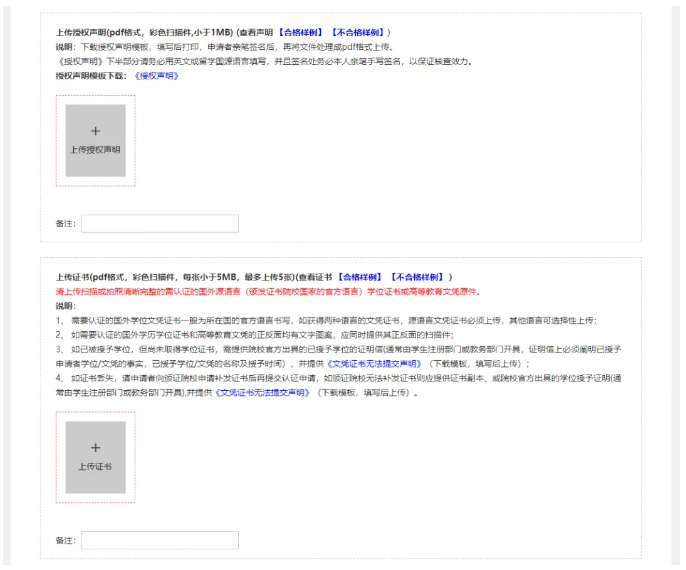Click the 上传证书 upload box
Image resolution: width=686 pixels, height=570 pixels.
[x=95, y=457]
